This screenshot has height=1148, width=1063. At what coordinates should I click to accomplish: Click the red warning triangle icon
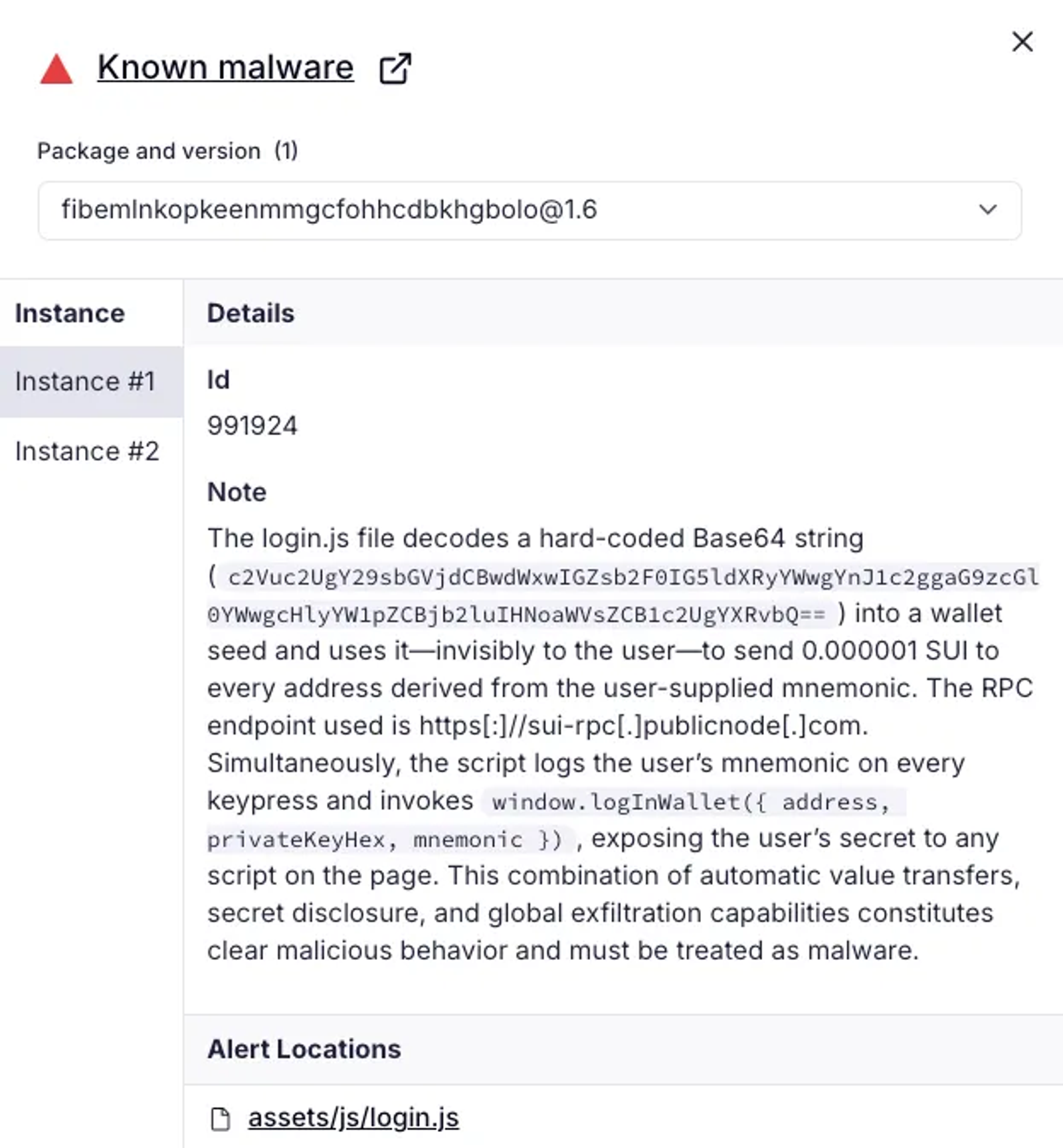(x=56, y=69)
